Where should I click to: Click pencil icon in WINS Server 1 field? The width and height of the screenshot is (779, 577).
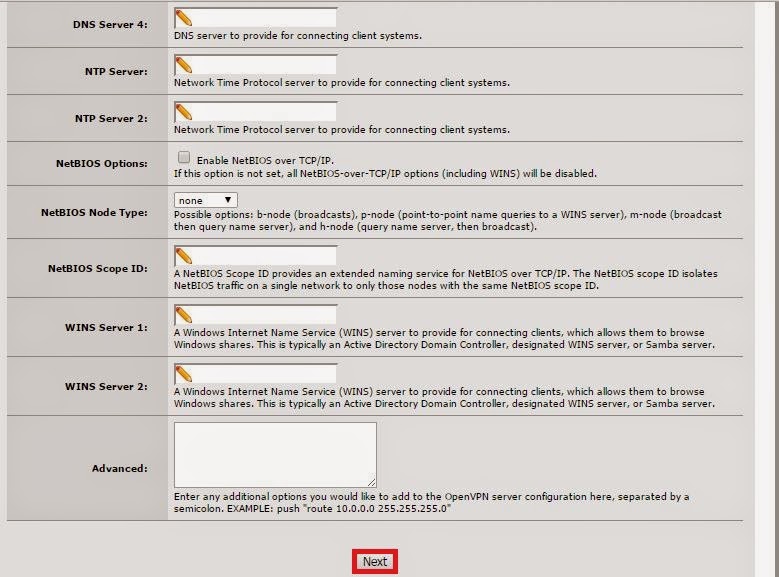point(184,315)
